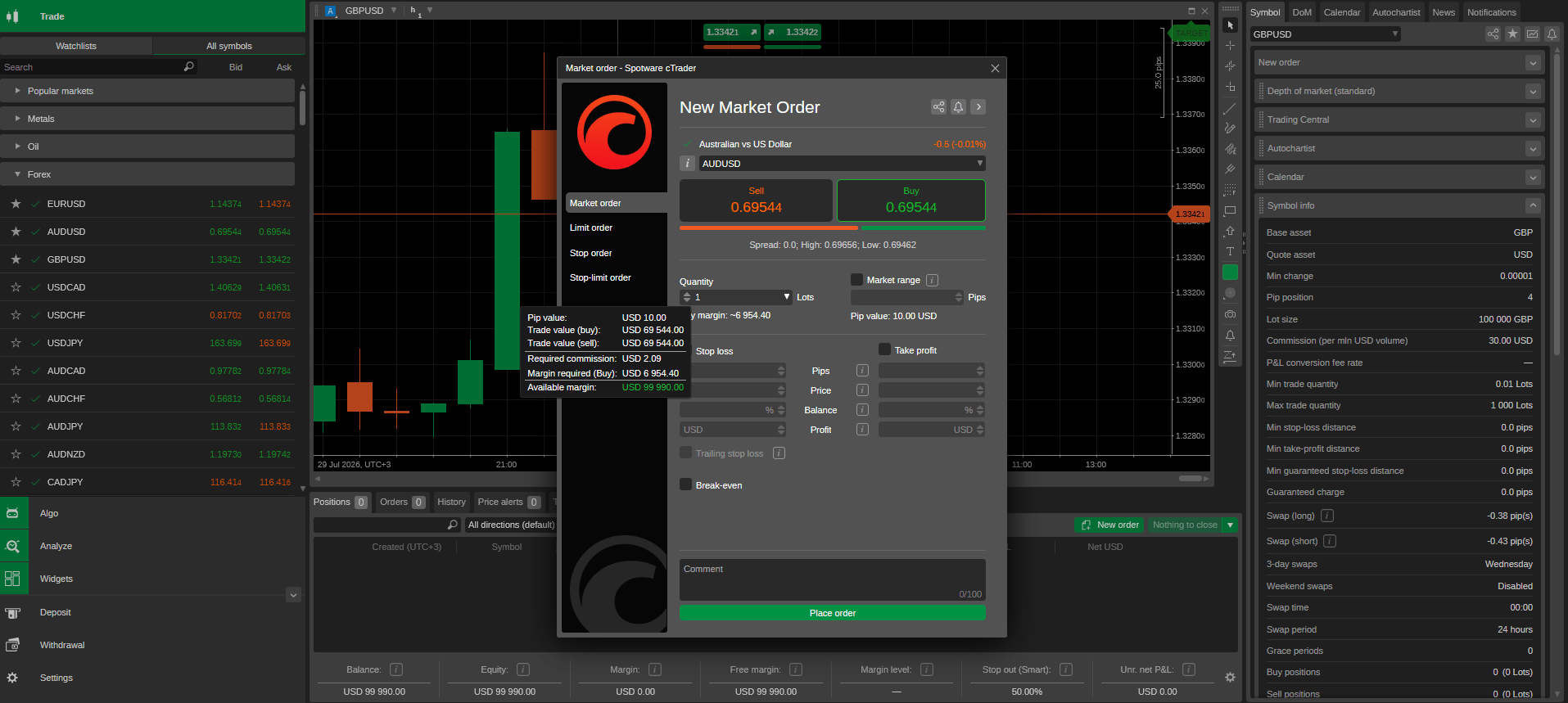Expand the Metals group
Image resolution: width=1568 pixels, height=703 pixels.
[x=147, y=119]
